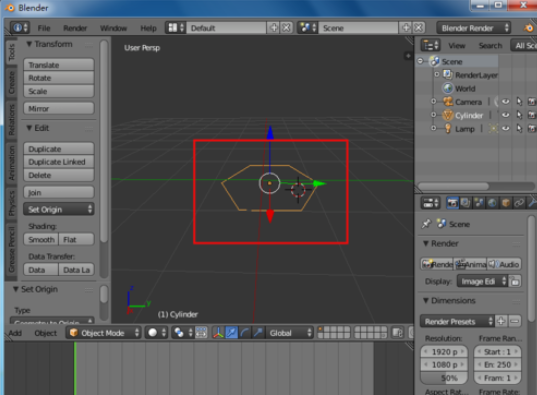
Task: Click the Duplicate Linked button
Action: 59,162
